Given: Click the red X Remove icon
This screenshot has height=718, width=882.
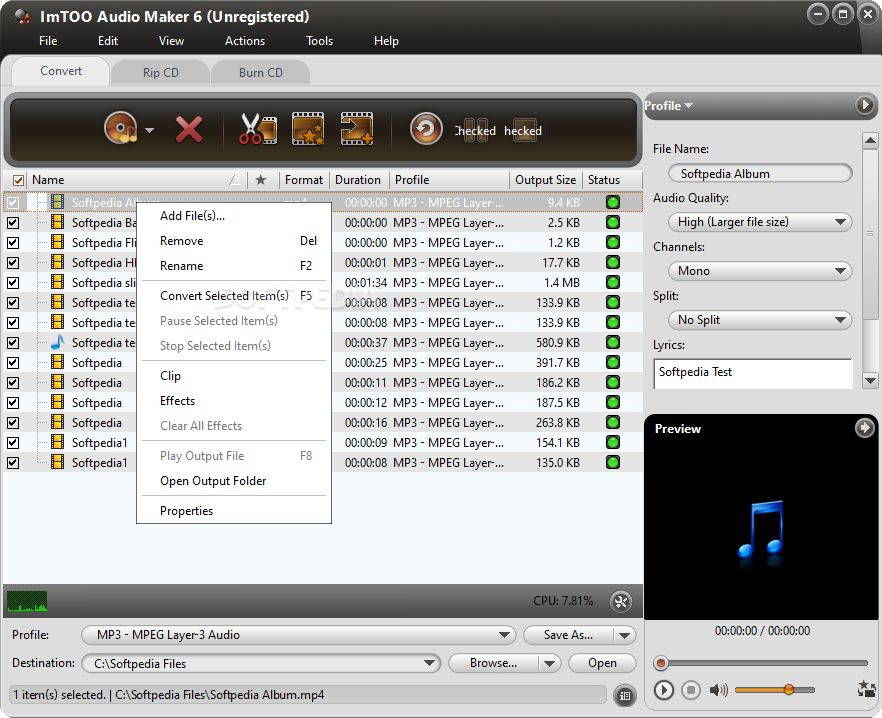Looking at the screenshot, I should coord(188,129).
